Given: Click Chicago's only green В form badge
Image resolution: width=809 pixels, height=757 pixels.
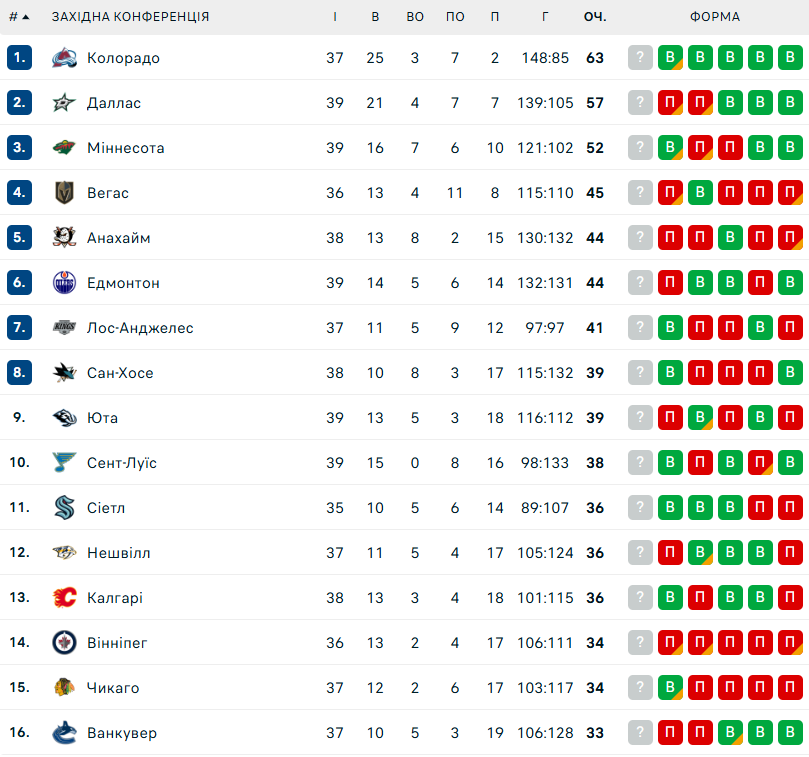Looking at the screenshot, I should (671, 688).
